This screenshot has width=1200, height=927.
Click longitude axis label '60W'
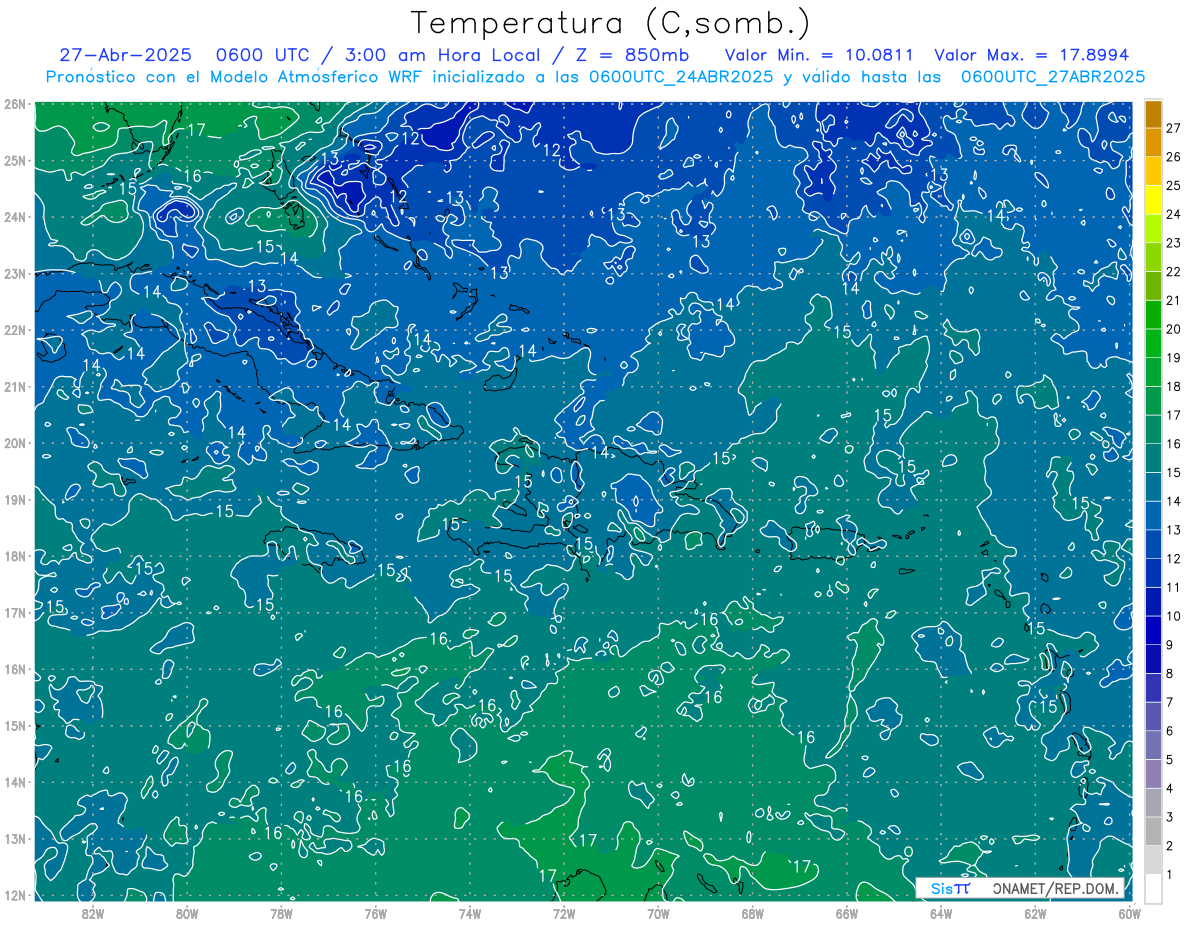pos(1128,912)
